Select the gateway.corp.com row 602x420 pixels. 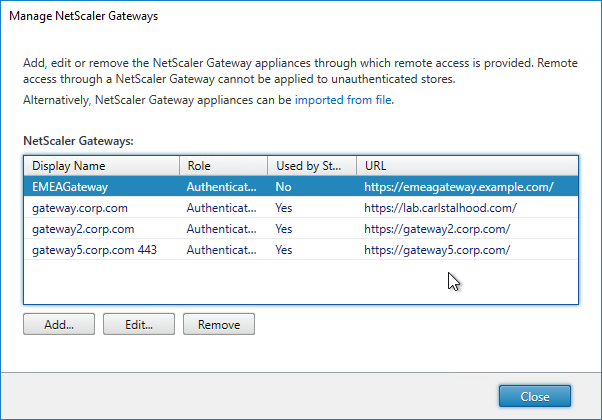point(301,208)
